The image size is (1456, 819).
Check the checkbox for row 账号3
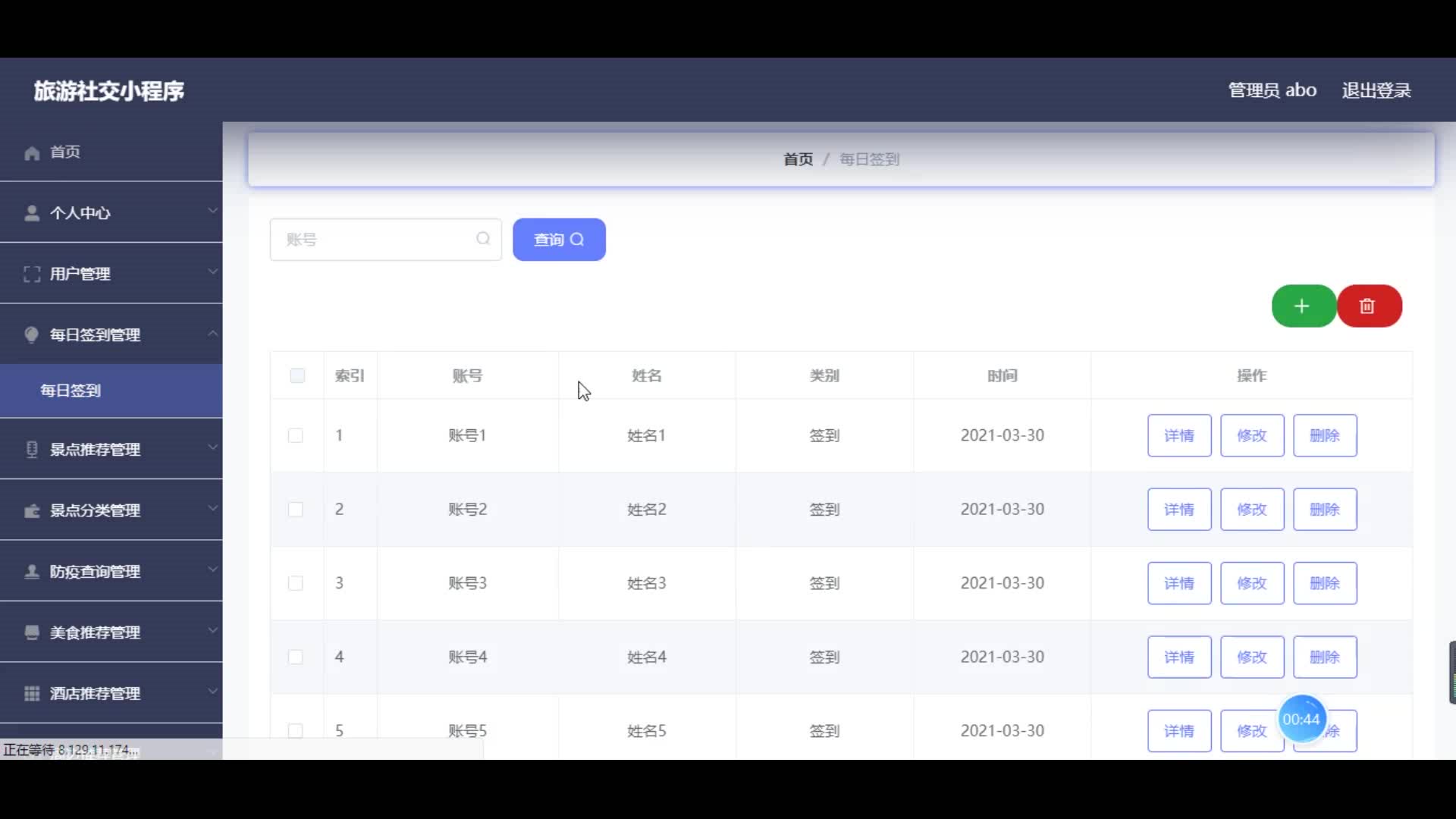point(296,583)
